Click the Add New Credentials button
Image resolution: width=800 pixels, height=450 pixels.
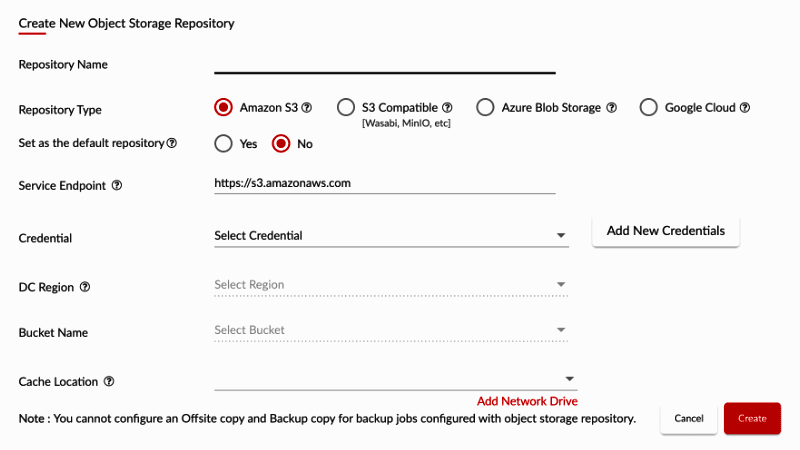(666, 231)
